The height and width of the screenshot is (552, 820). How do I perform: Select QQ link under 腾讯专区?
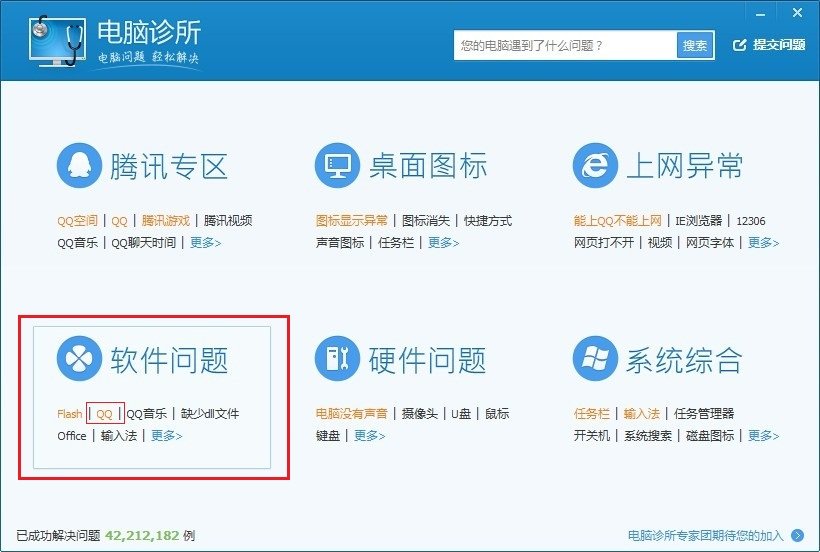(119, 221)
